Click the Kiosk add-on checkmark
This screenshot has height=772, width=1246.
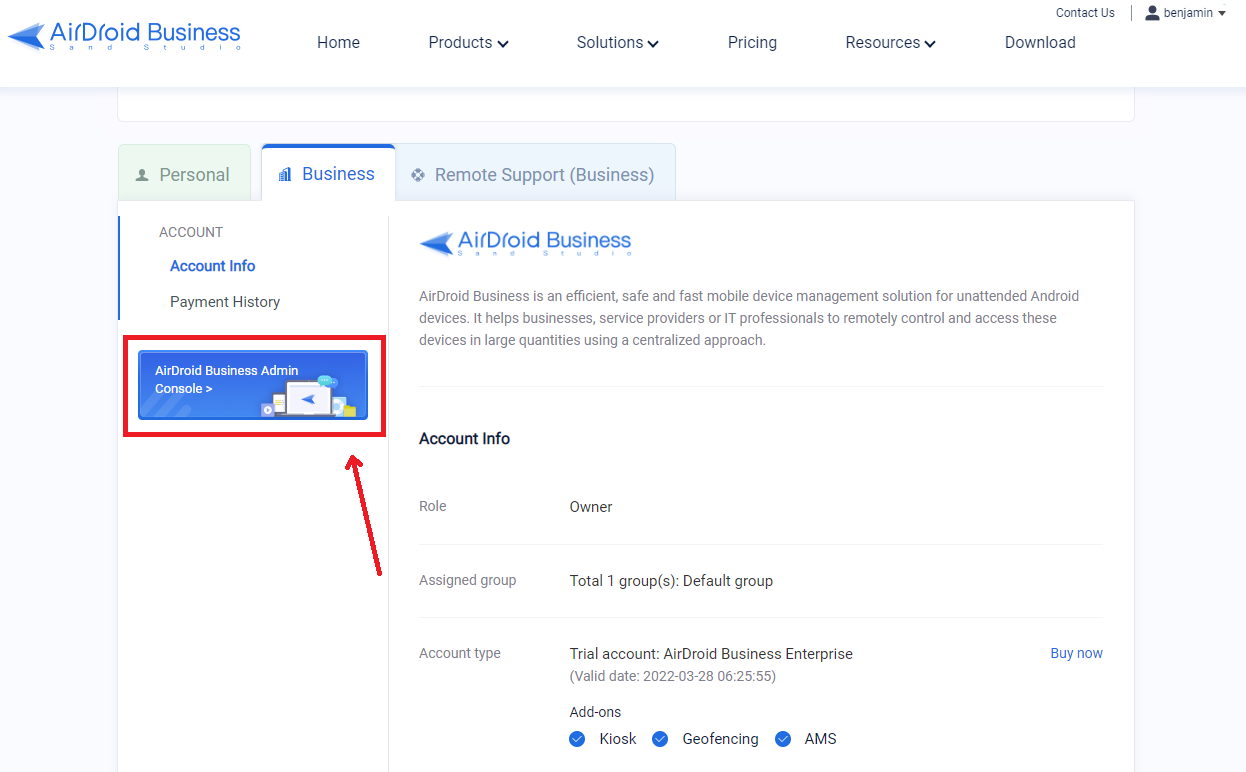coord(577,739)
